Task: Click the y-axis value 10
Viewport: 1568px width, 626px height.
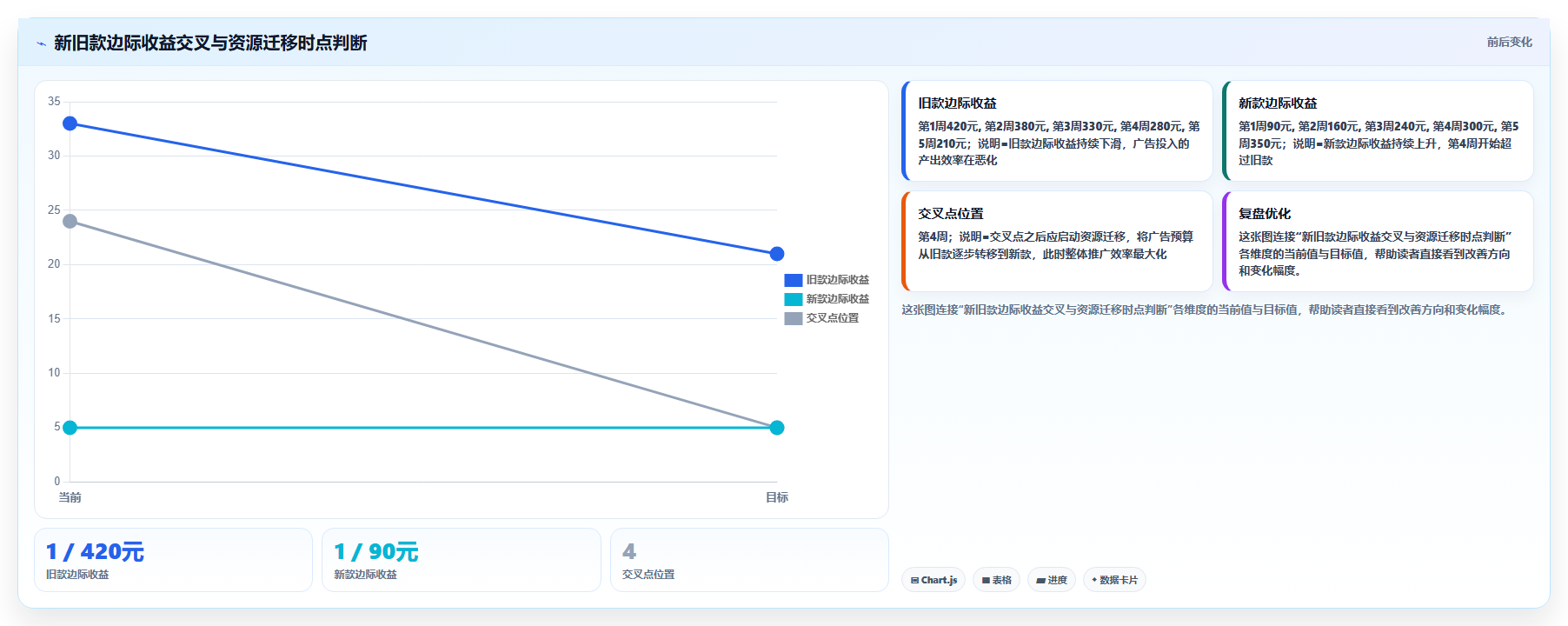Action: pos(54,373)
